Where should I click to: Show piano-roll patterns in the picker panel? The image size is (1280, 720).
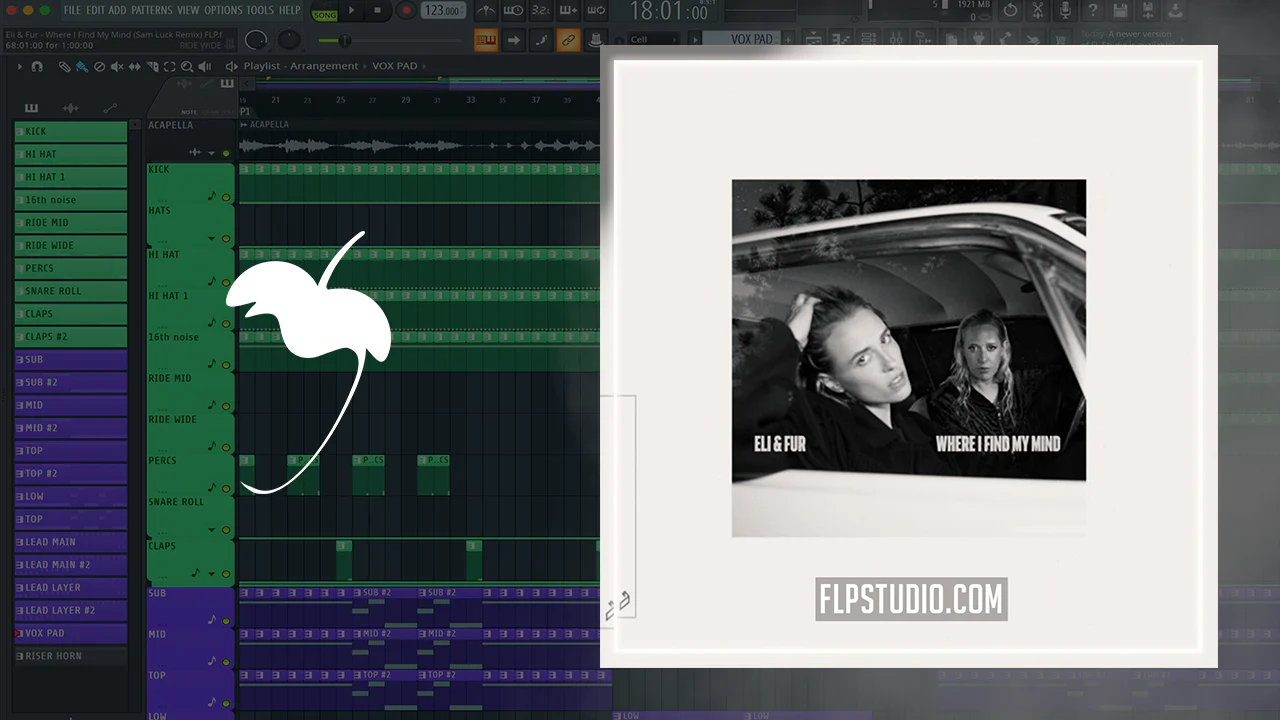coord(31,108)
